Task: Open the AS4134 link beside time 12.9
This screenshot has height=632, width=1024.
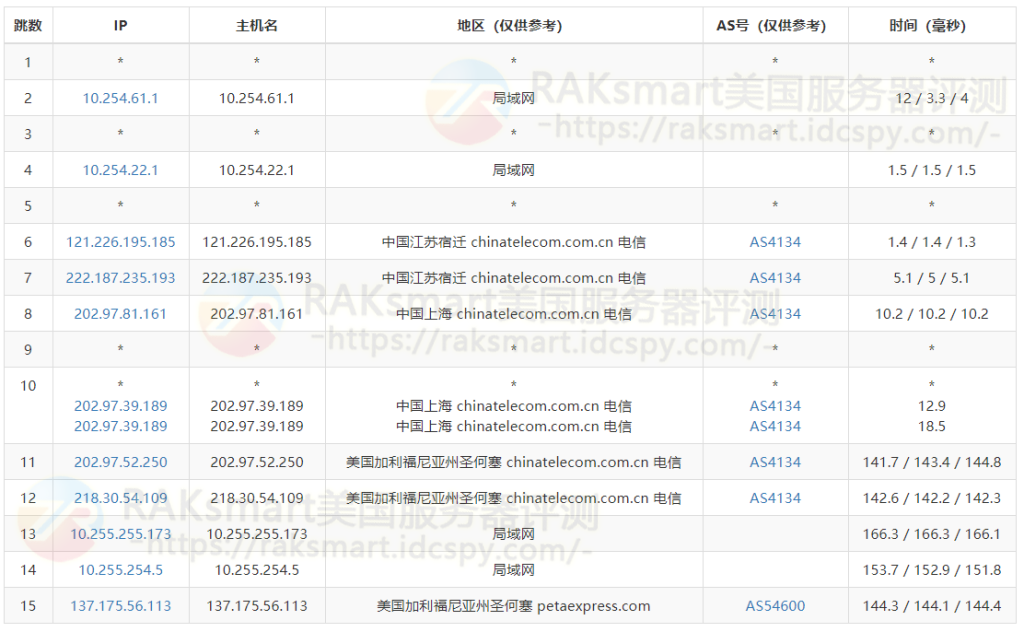Action: coord(775,405)
